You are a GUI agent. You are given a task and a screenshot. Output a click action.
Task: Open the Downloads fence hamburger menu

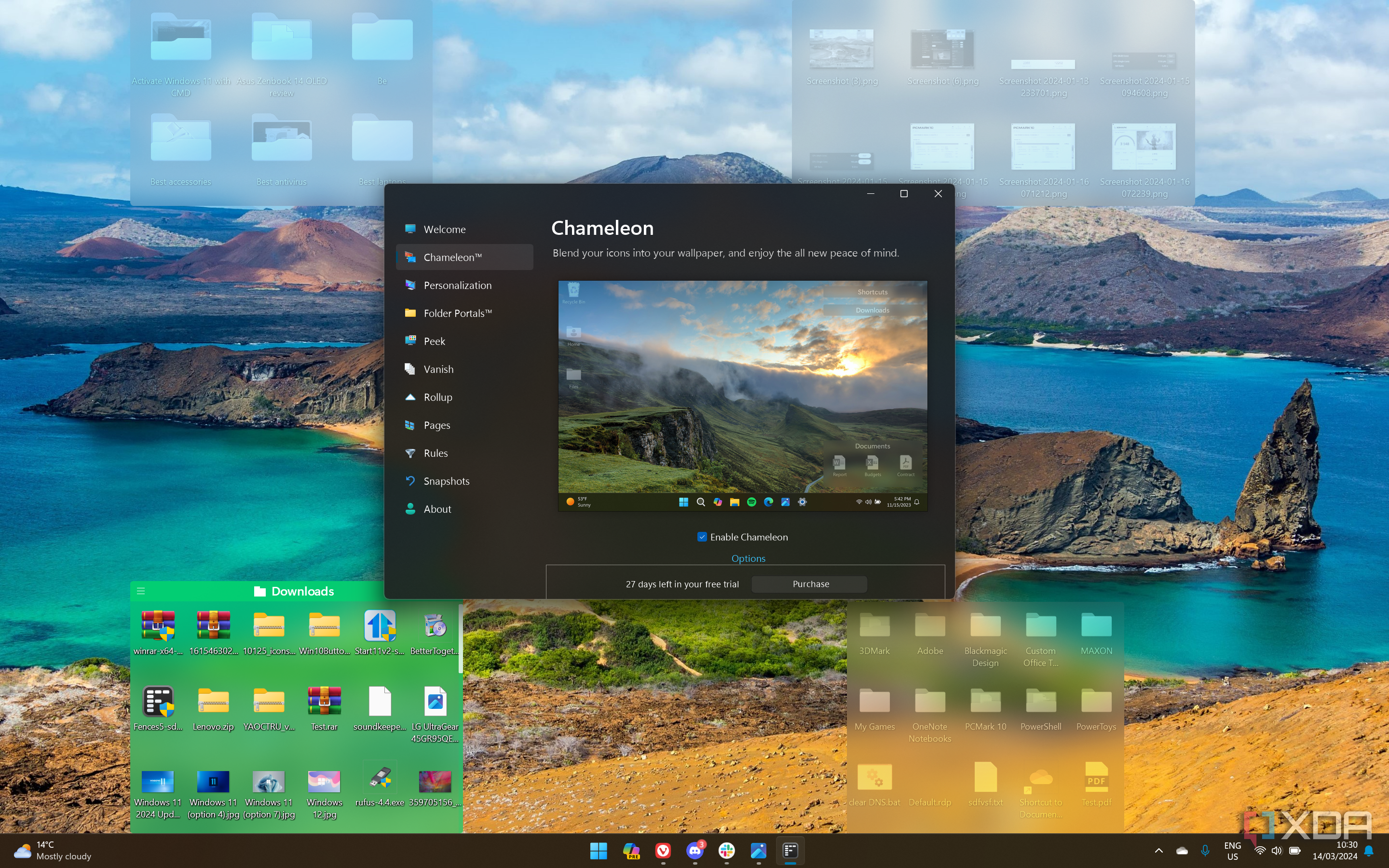[x=141, y=591]
